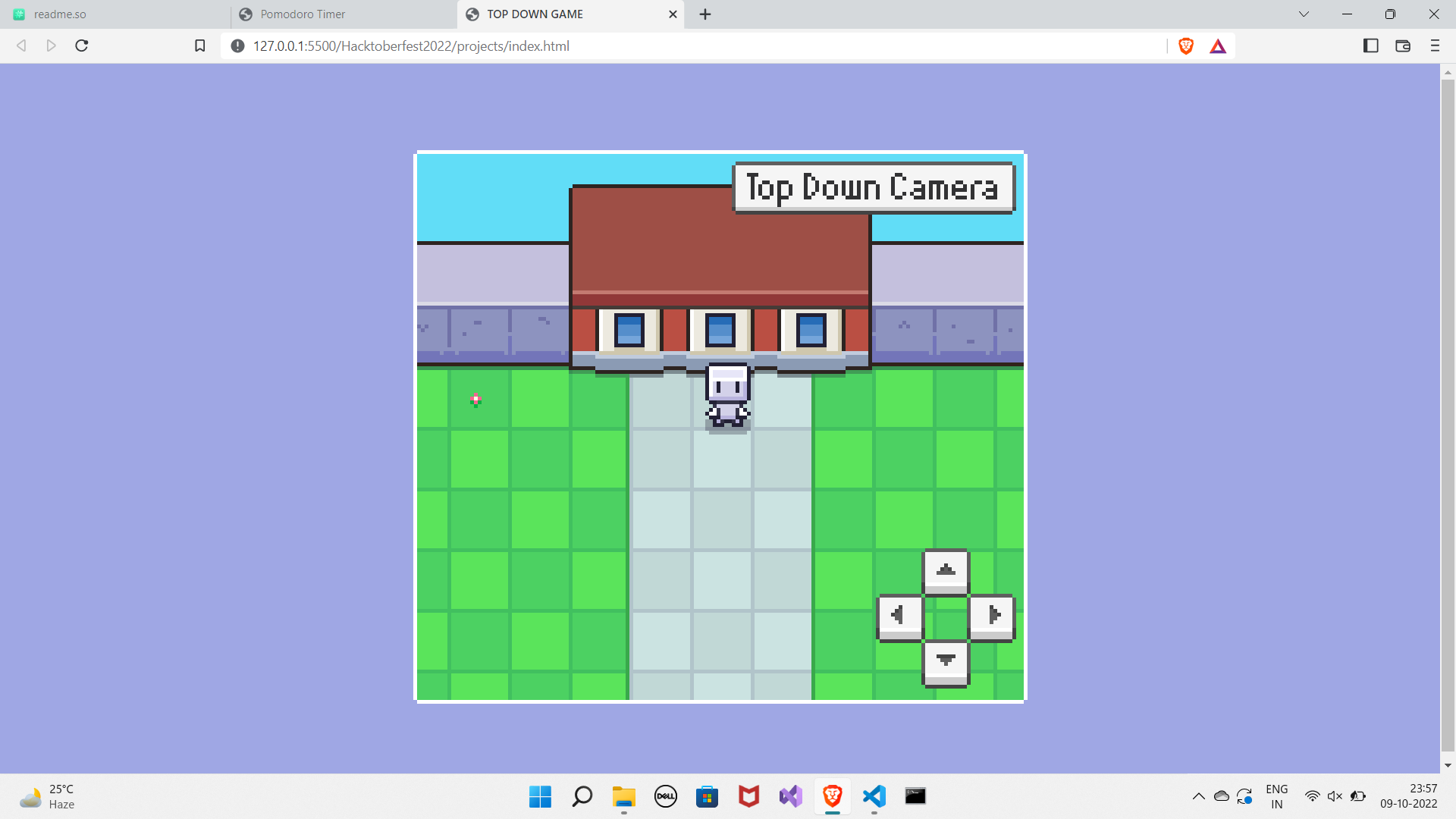Bookmark this page with bookmark icon
The height and width of the screenshot is (819, 1456).
tap(200, 46)
